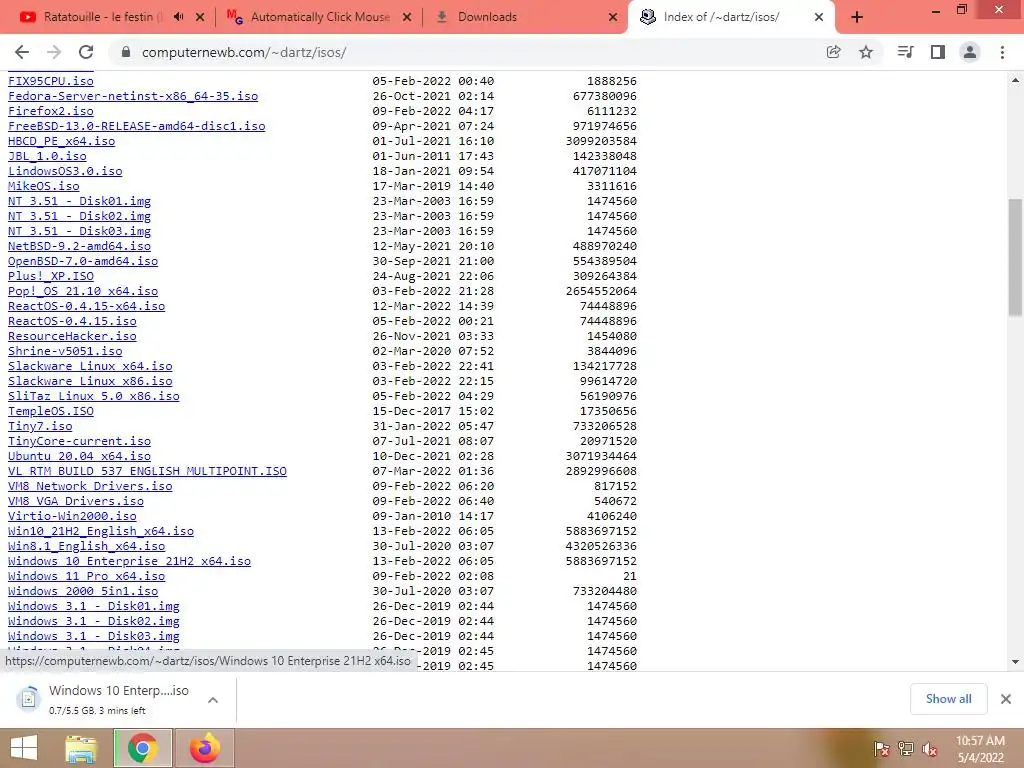1024x768 pixels.
Task: Expand download item options chevron
Action: tap(213, 699)
